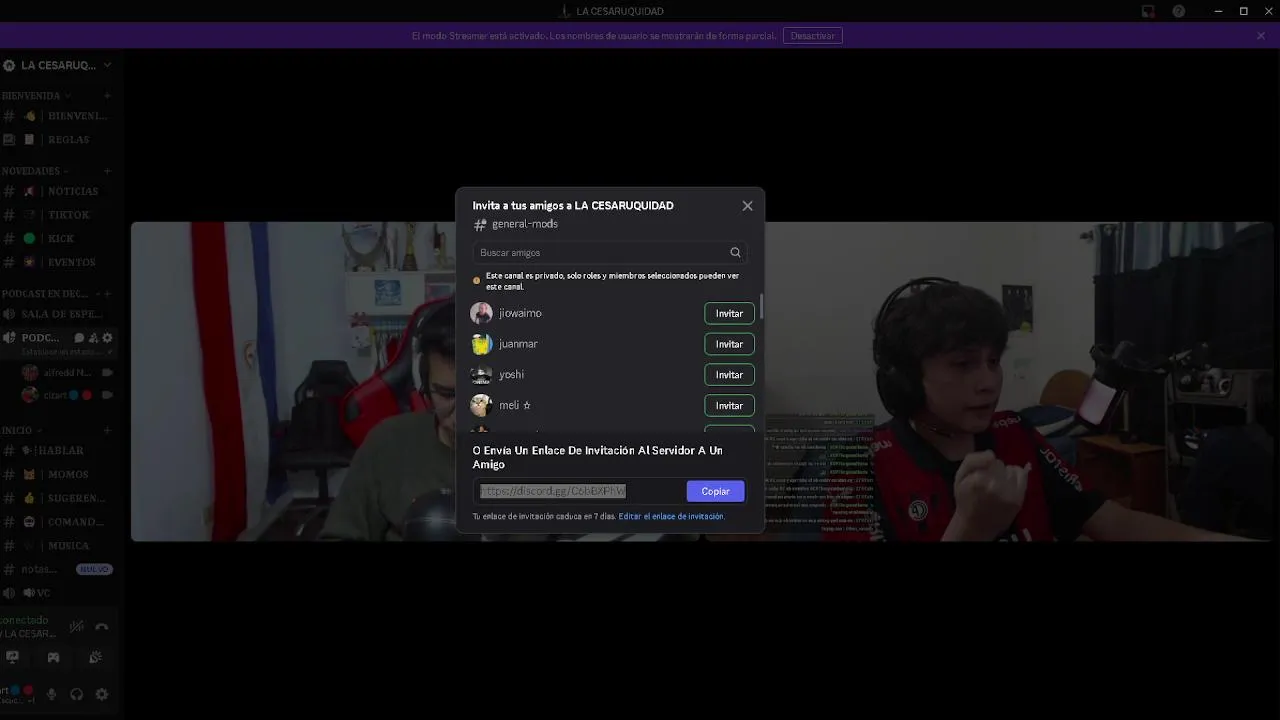Add a channel to PODCAST EN DEC... category
1280x720 pixels.
(107, 294)
